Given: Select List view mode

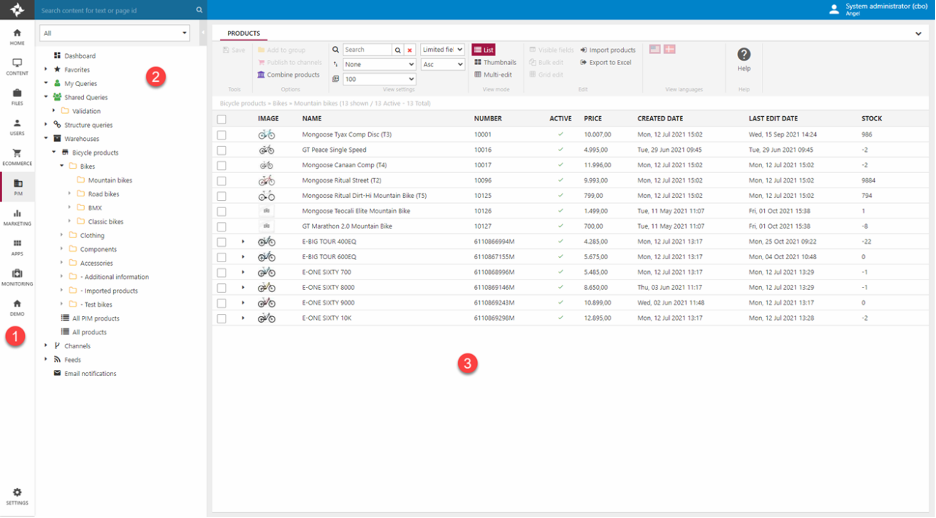Looking at the screenshot, I should pyautogui.click(x=484, y=50).
